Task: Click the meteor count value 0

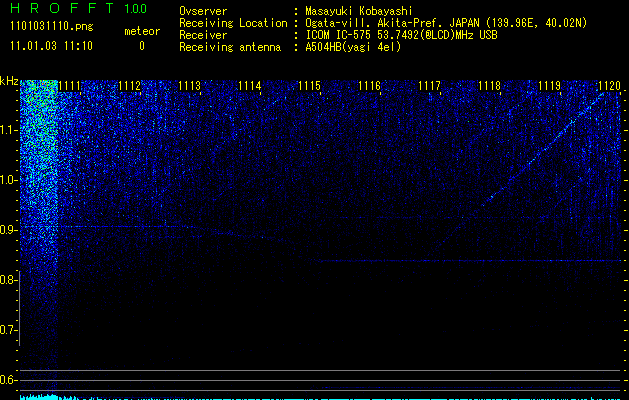Action: 142,46
